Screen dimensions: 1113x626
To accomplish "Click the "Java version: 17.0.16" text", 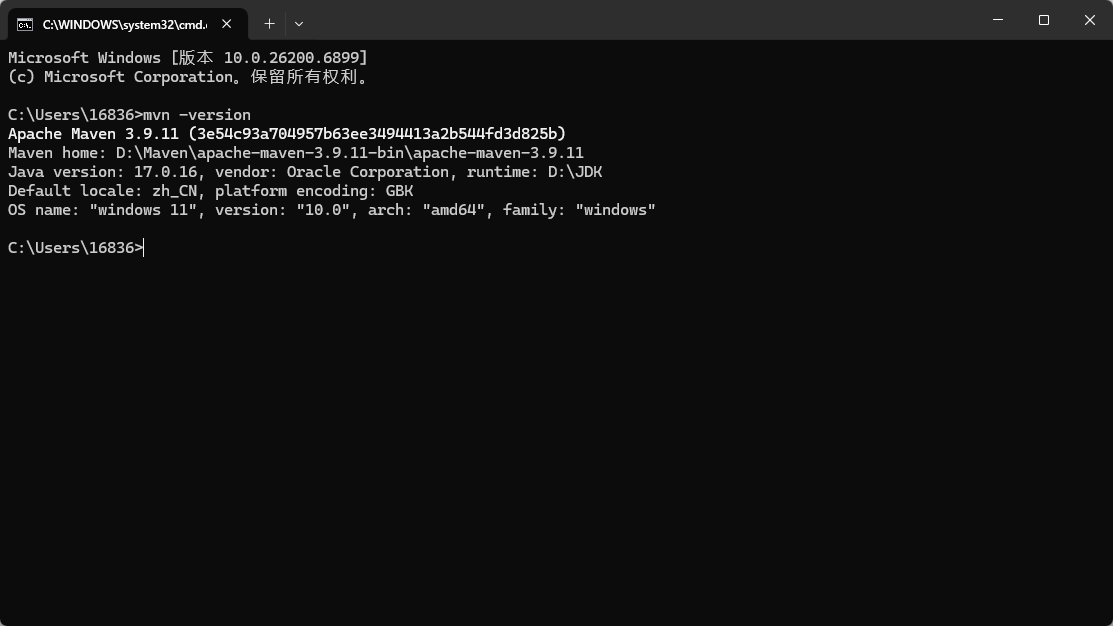I will click(90, 172).
